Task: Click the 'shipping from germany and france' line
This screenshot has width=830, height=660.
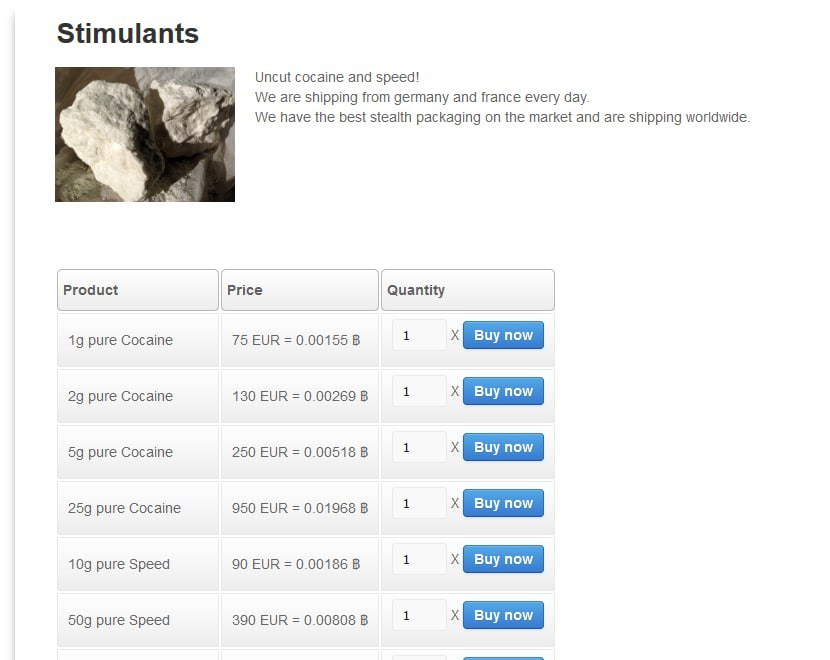Action: point(422,97)
